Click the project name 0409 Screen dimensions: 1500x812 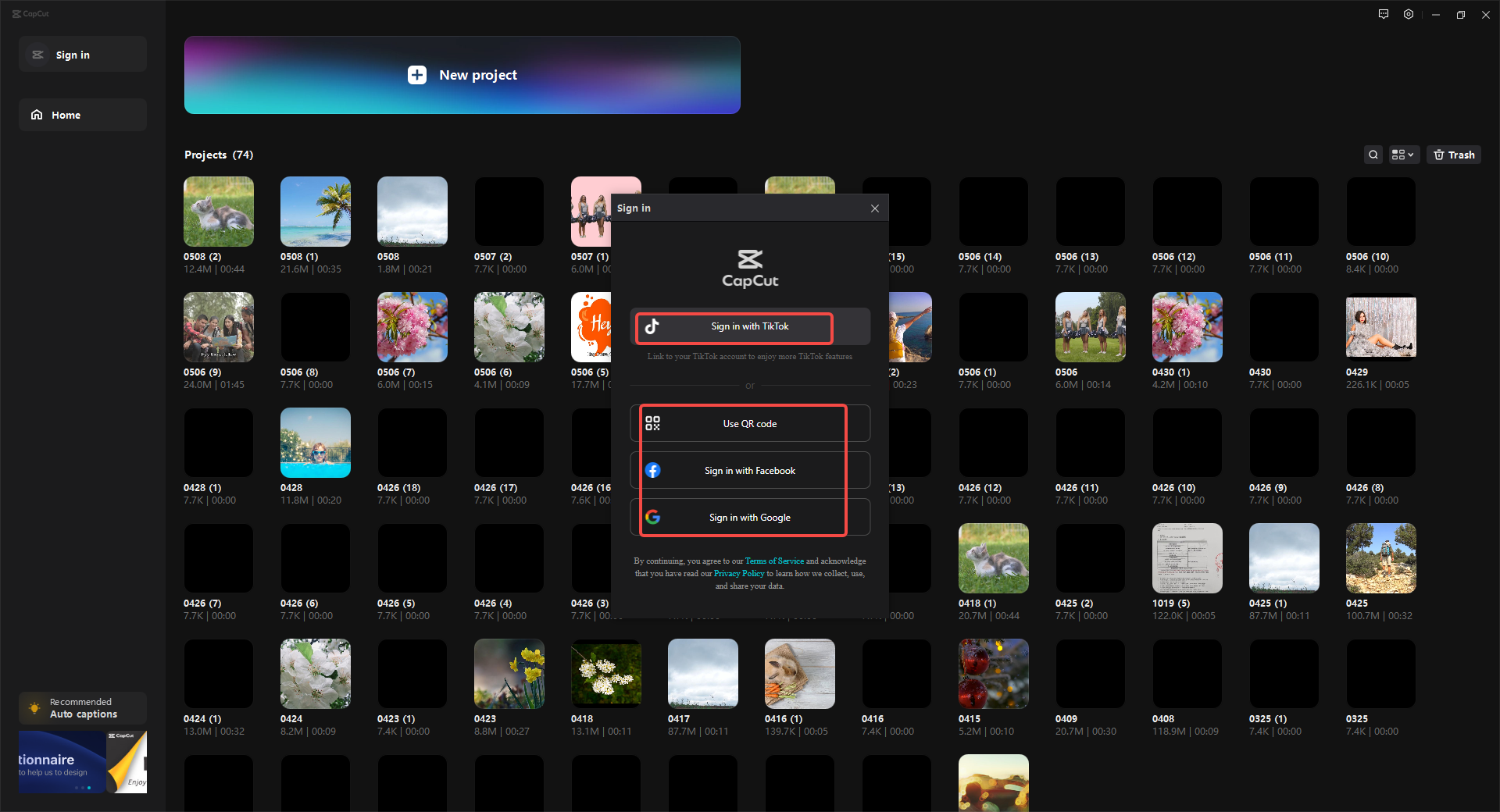(1066, 719)
